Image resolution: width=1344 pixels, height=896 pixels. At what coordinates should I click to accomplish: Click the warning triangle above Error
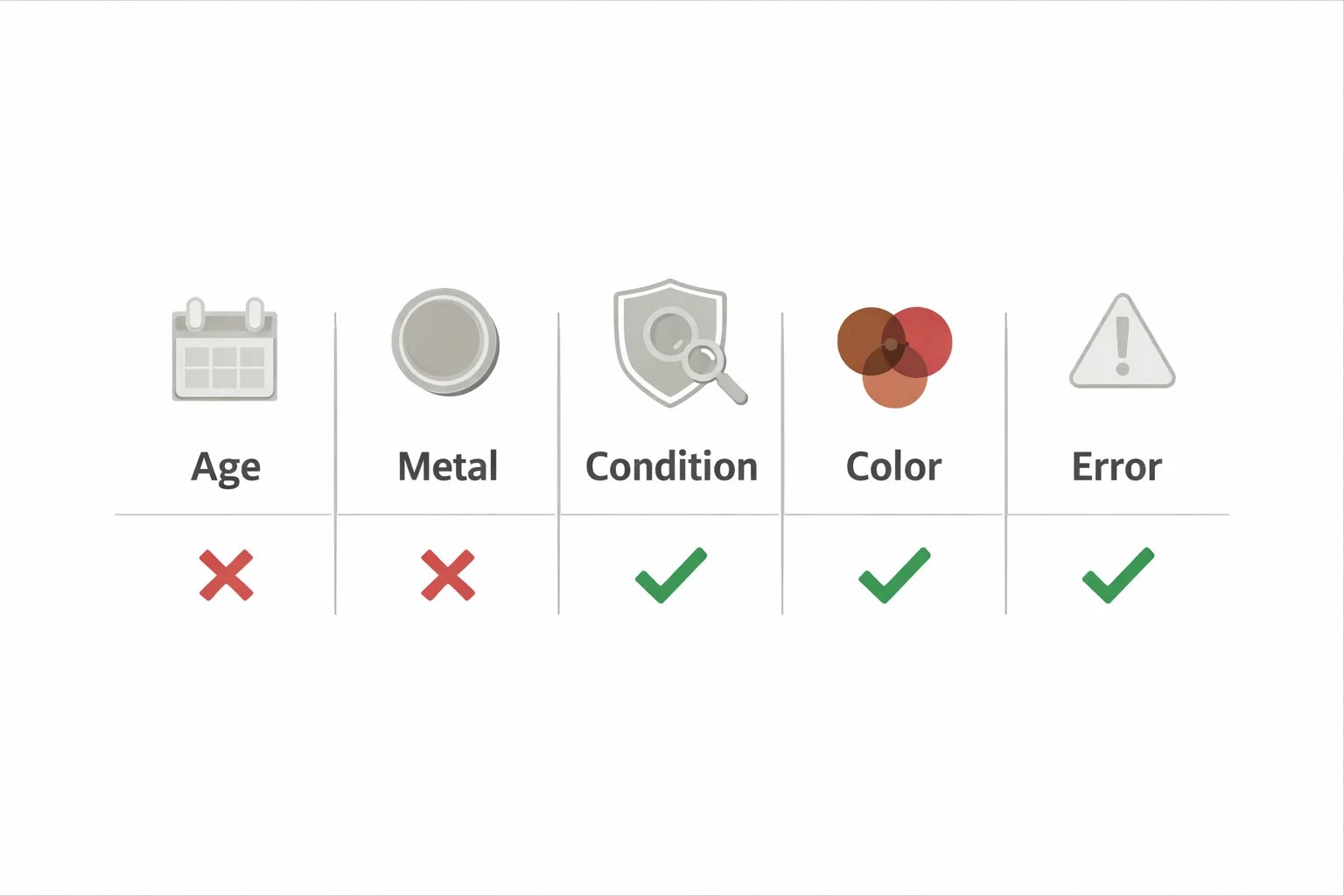(1122, 345)
